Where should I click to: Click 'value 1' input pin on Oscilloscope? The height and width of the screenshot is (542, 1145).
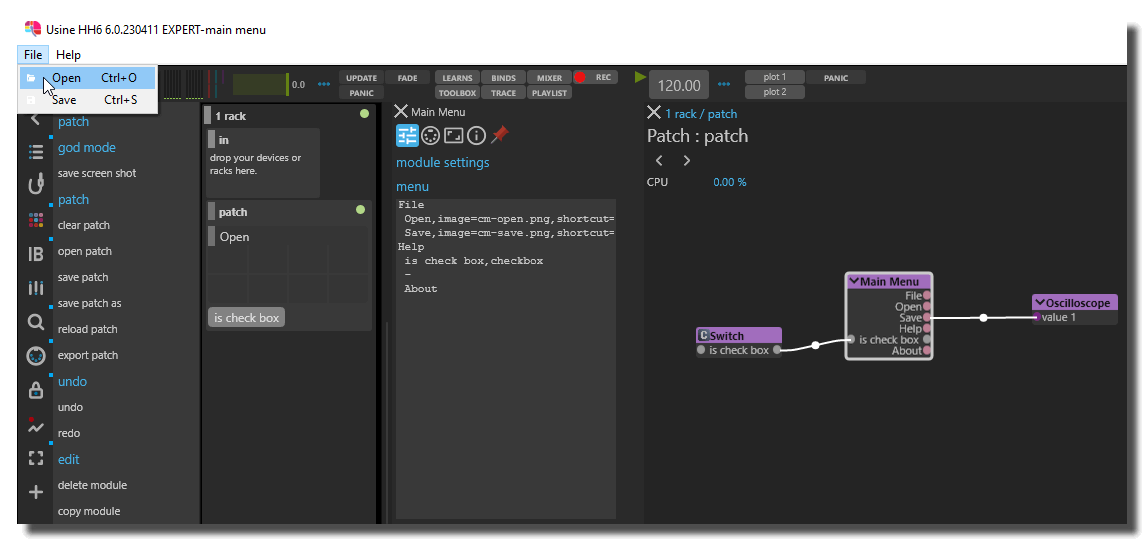click(1037, 317)
